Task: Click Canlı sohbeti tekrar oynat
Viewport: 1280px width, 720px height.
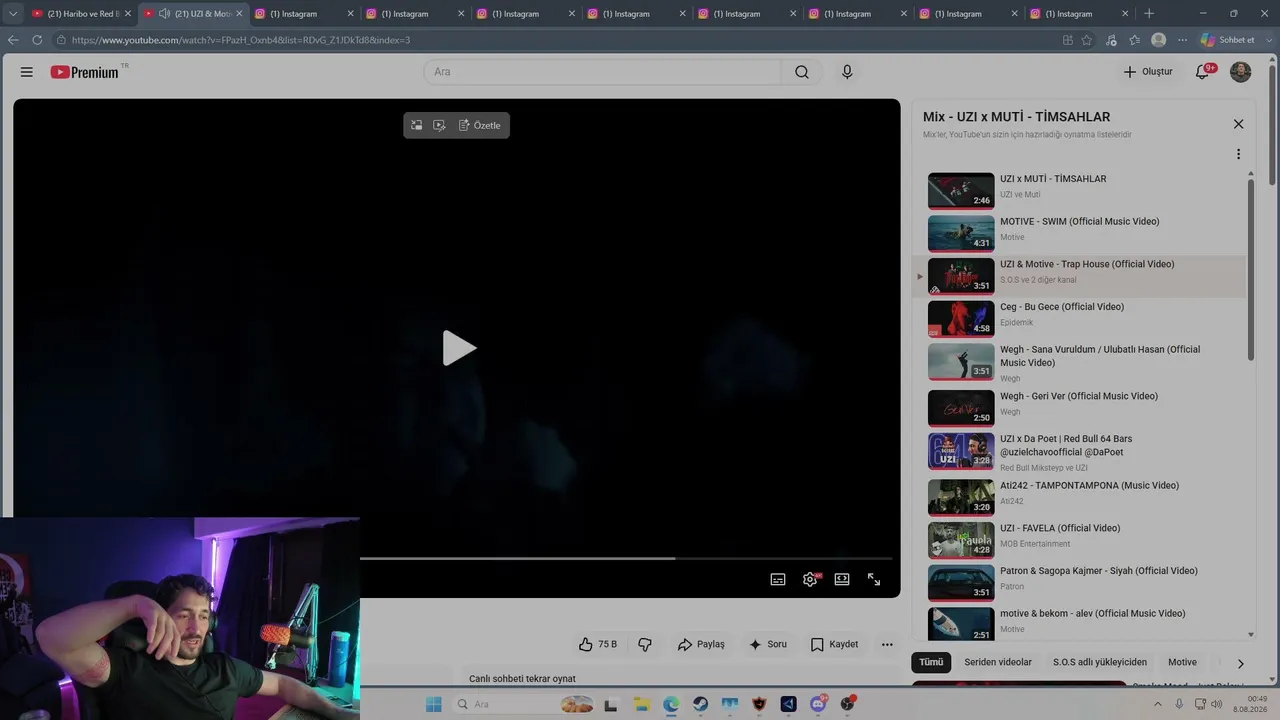Action: click(522, 678)
